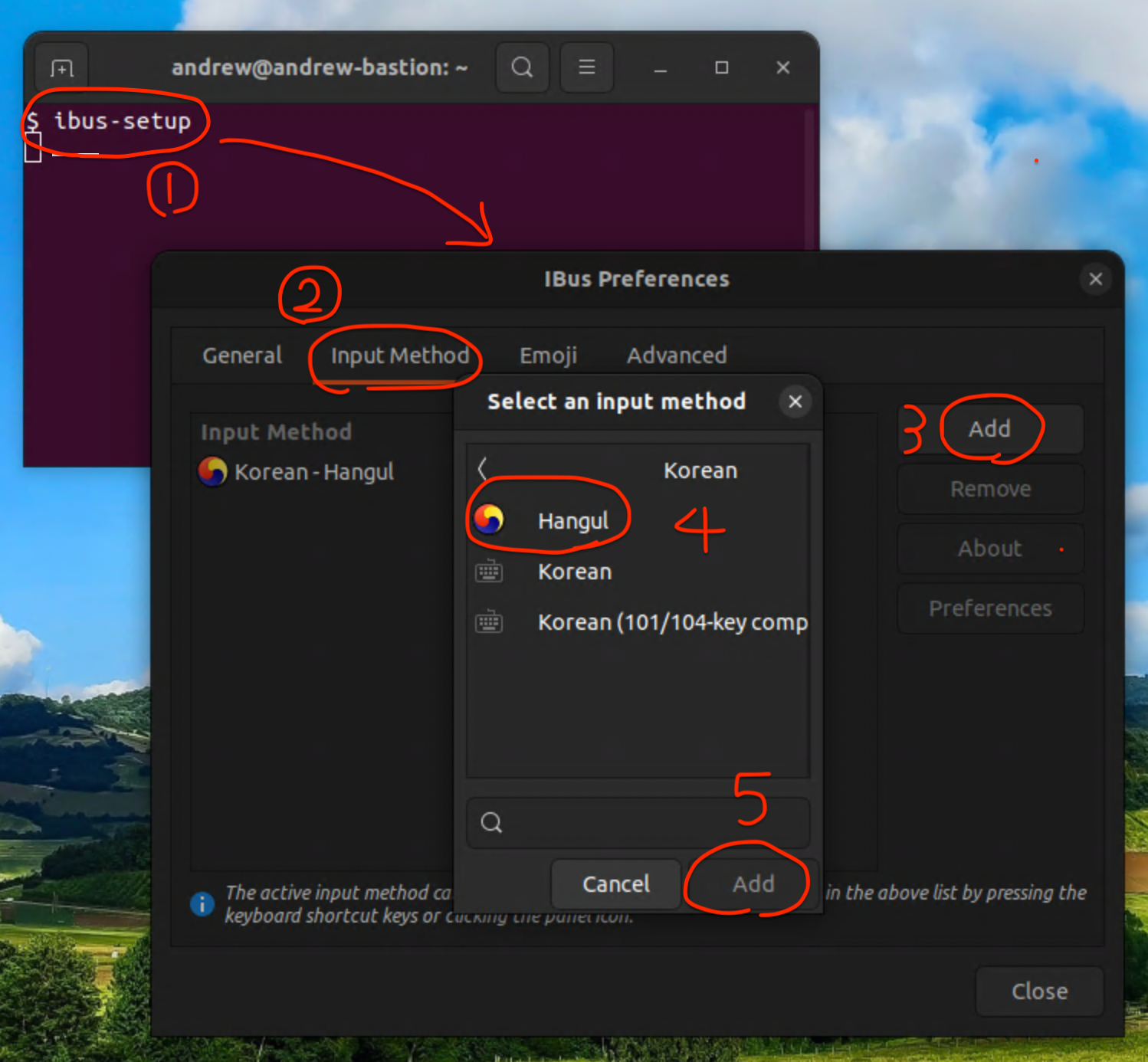The height and width of the screenshot is (1062, 1148).
Task: Click the Korean heading in the dialog
Action: click(700, 470)
